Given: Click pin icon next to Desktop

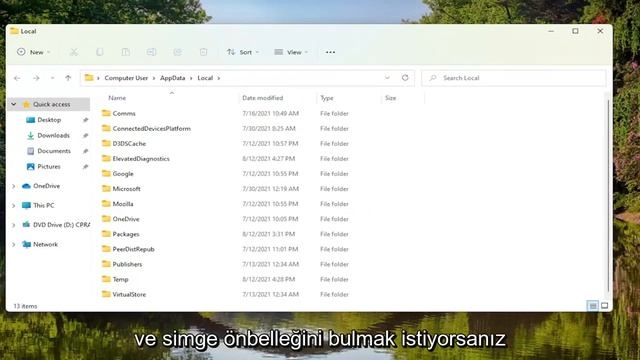Looking at the screenshot, I should tap(85, 120).
